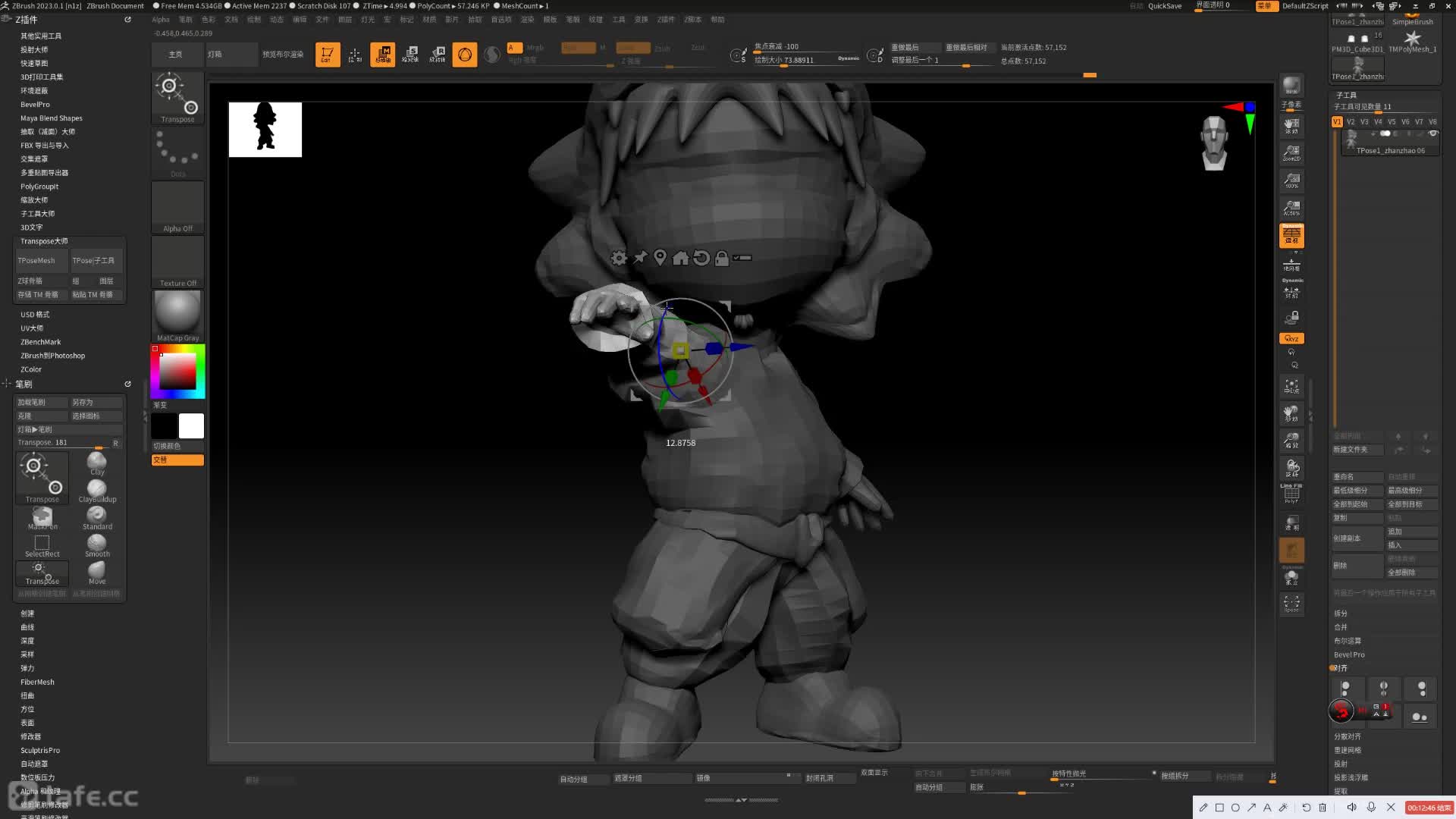Toggle eye visibility of TPose1_zhanzhao subtool
1456x819 pixels.
[x=1432, y=133]
